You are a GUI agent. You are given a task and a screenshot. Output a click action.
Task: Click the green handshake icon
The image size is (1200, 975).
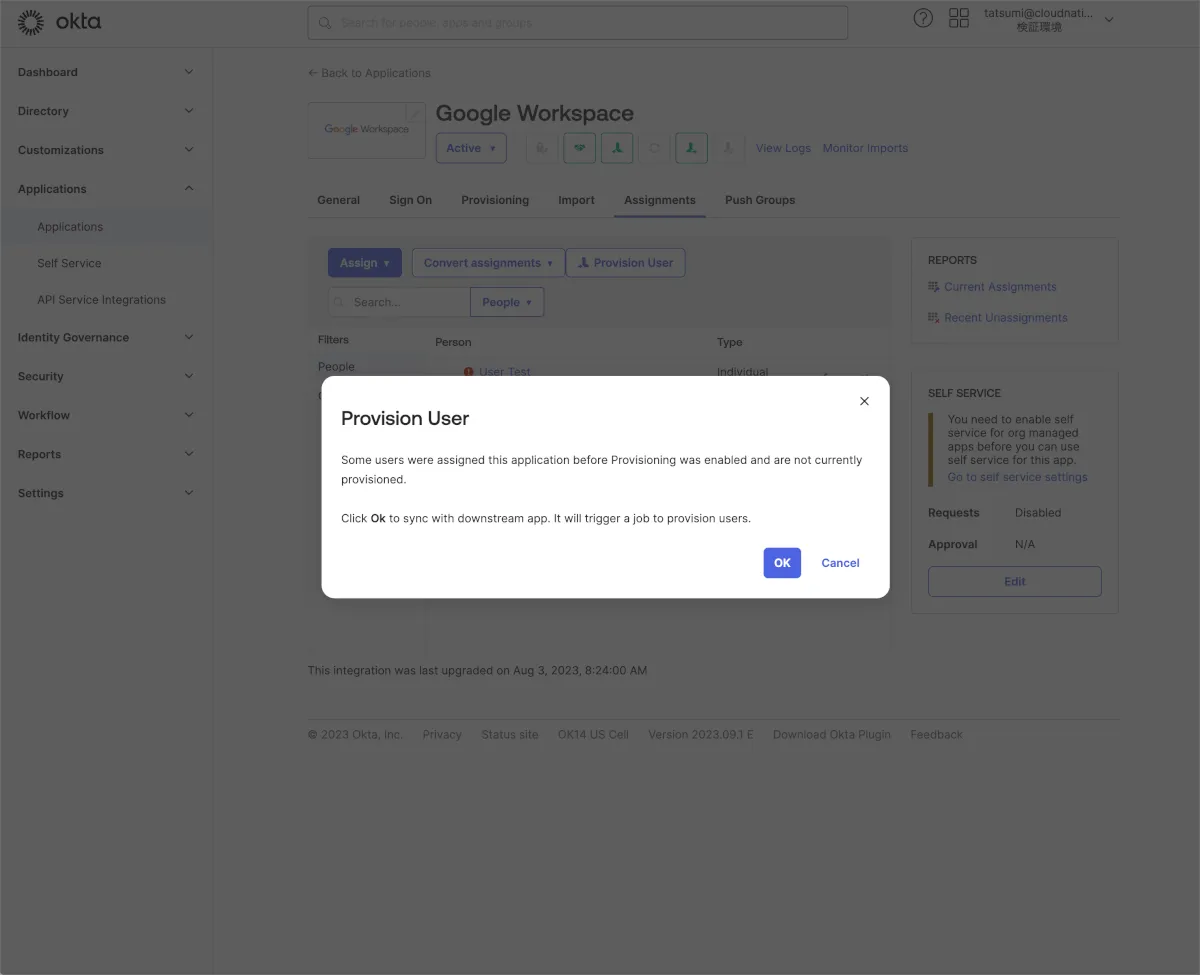(579, 148)
